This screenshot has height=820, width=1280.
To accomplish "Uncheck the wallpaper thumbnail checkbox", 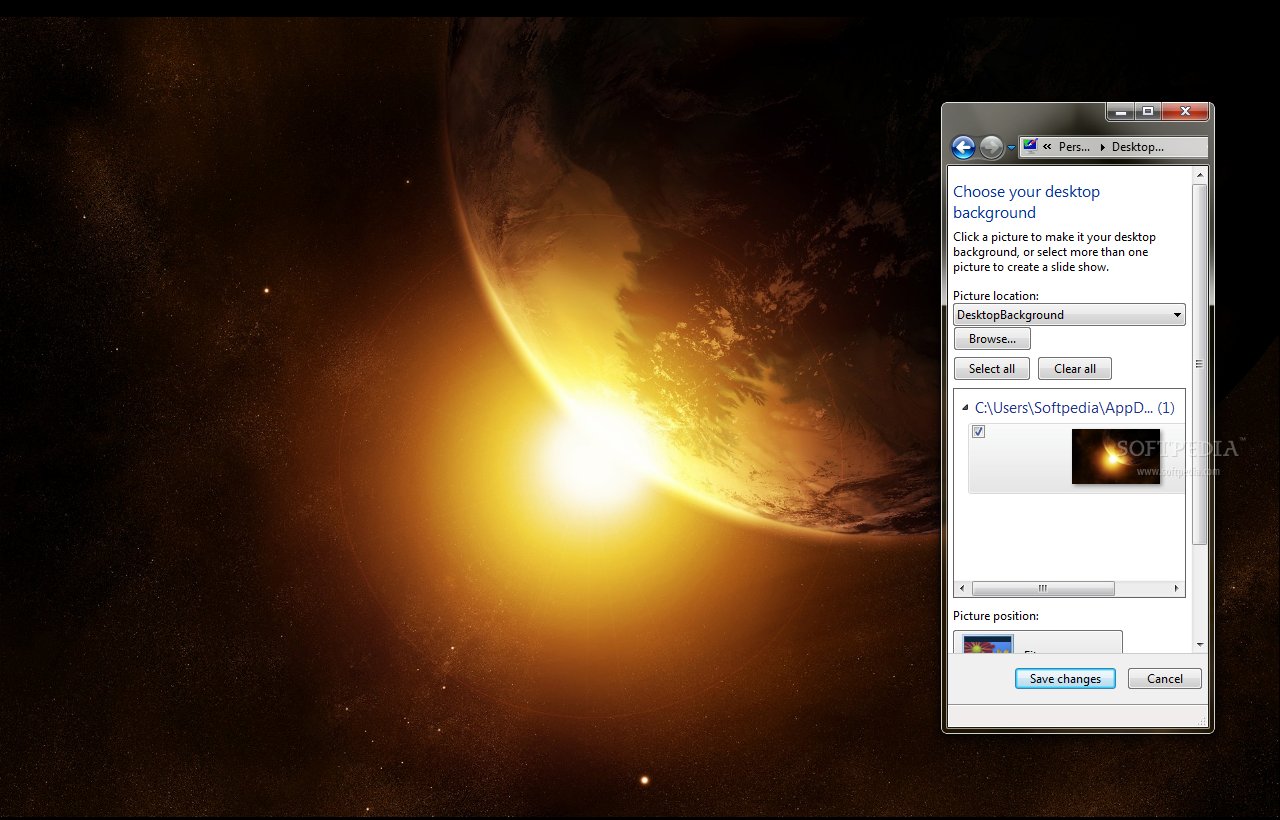I will click(979, 432).
